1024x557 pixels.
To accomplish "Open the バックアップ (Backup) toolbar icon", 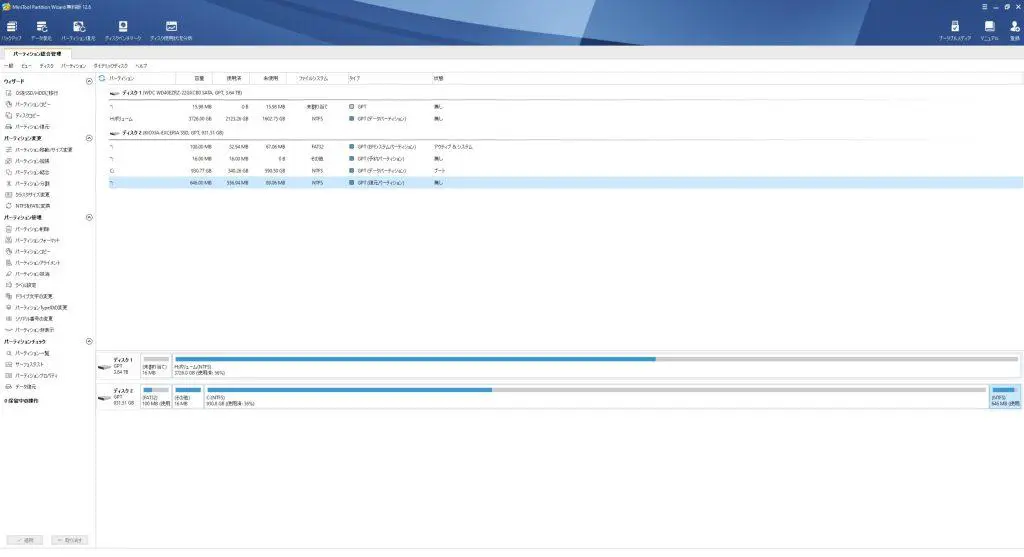I will coord(11,29).
